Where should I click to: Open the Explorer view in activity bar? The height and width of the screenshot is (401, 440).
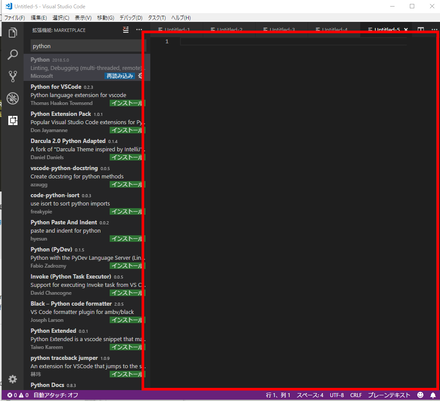[13, 32]
